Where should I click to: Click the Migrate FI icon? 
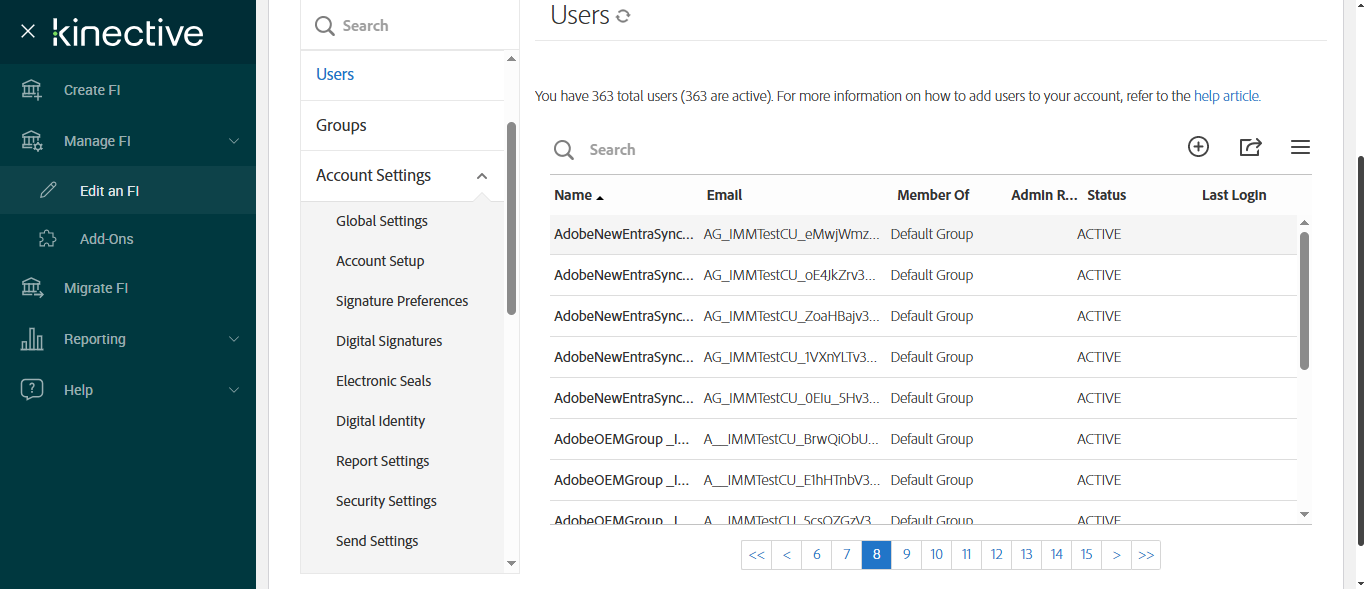point(32,288)
